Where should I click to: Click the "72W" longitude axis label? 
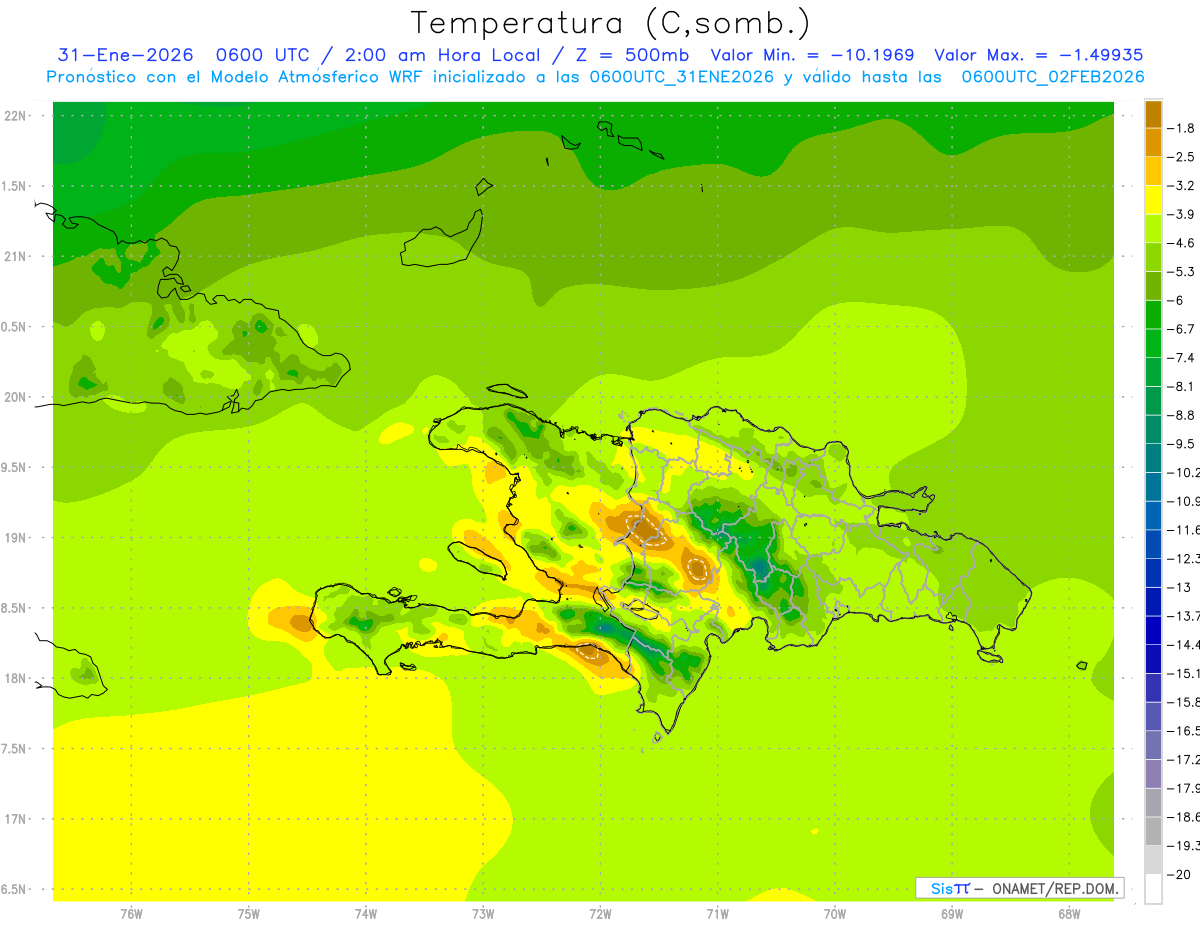click(600, 914)
